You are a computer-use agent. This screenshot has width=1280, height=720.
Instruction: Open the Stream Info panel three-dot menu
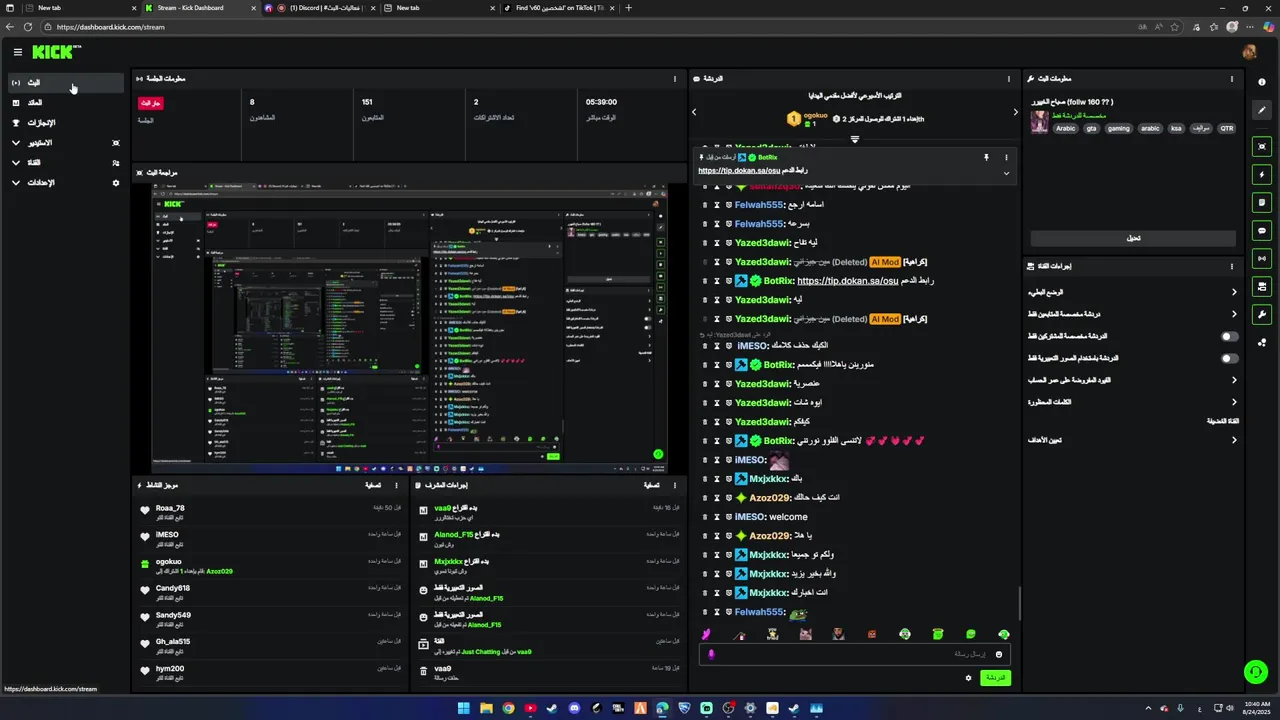point(1232,79)
